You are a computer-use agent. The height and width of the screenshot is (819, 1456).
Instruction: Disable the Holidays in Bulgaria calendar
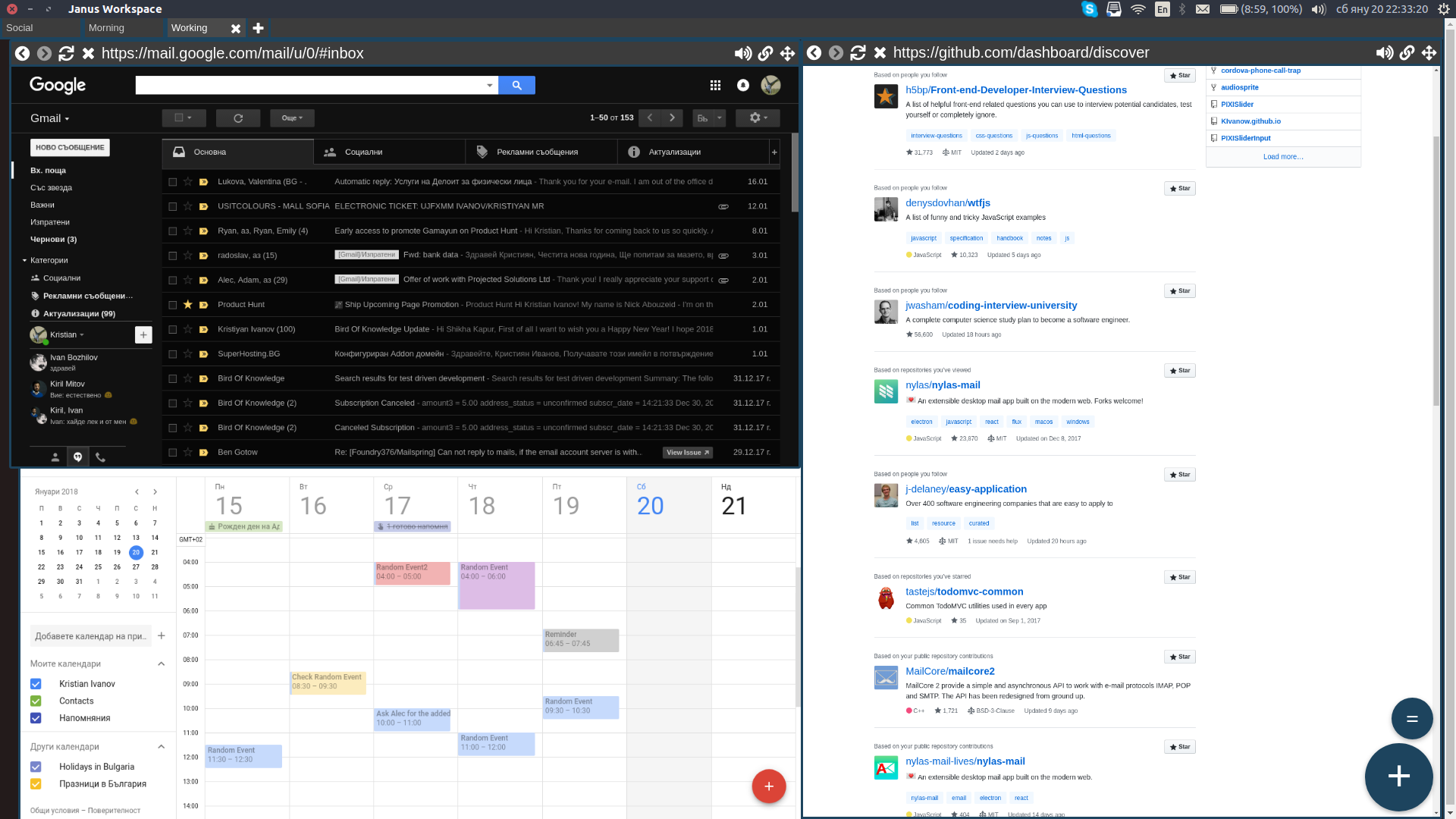(35, 767)
